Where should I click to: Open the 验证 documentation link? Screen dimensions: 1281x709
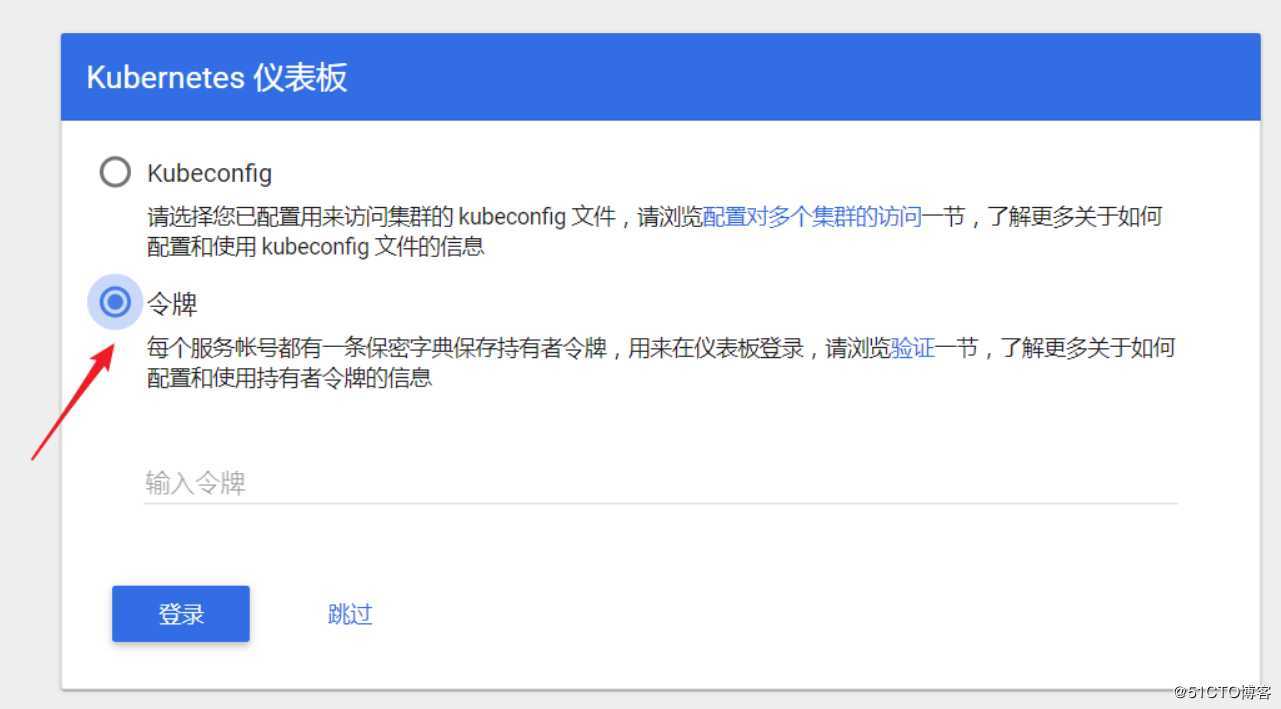pyautogui.click(x=912, y=348)
